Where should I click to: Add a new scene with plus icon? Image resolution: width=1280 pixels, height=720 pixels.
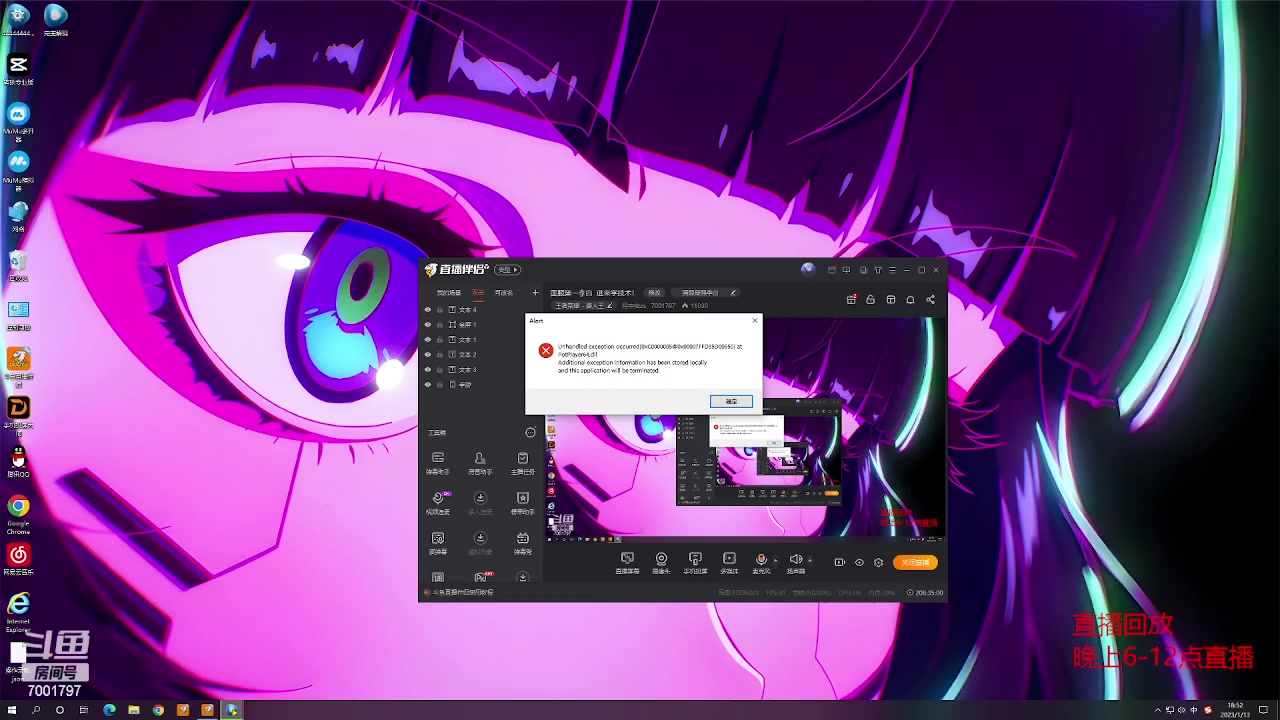point(535,293)
